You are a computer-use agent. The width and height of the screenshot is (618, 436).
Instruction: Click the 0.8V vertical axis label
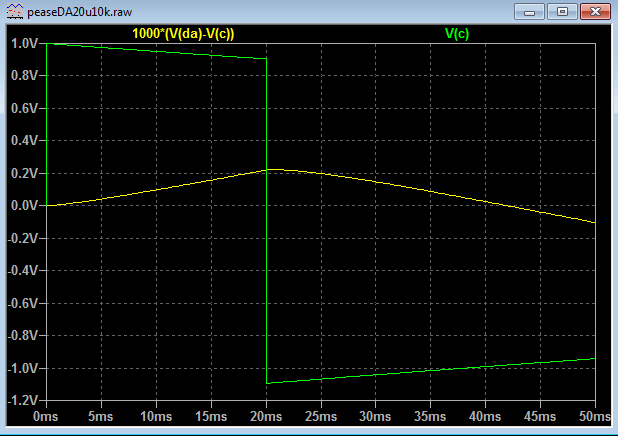pos(24,75)
